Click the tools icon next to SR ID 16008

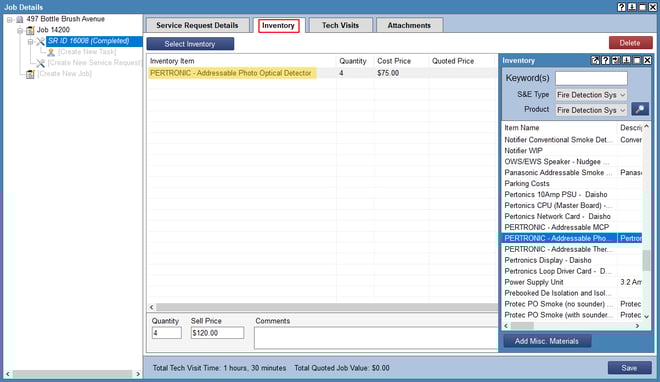point(40,41)
